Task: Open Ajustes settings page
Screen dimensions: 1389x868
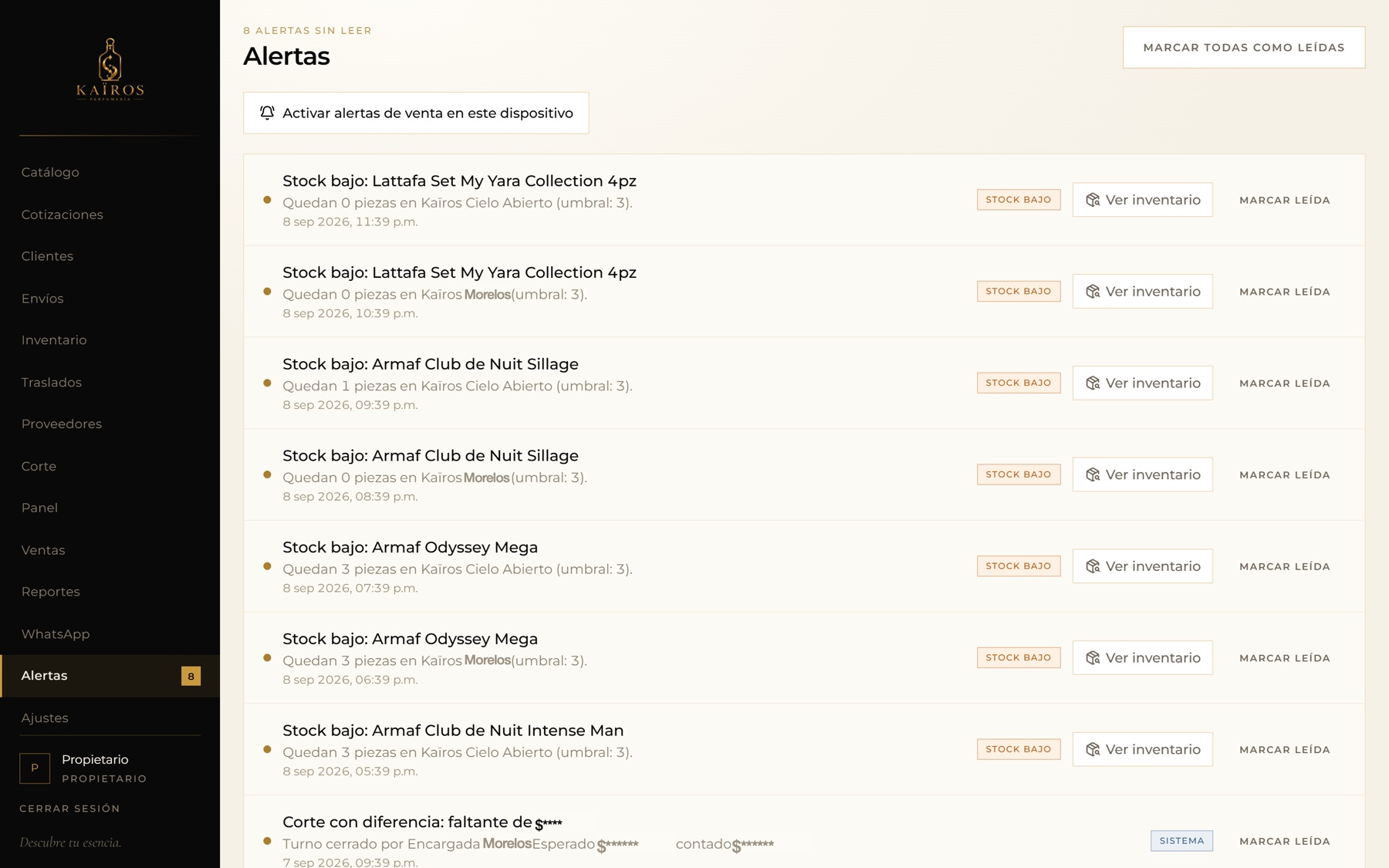Action: coord(45,718)
